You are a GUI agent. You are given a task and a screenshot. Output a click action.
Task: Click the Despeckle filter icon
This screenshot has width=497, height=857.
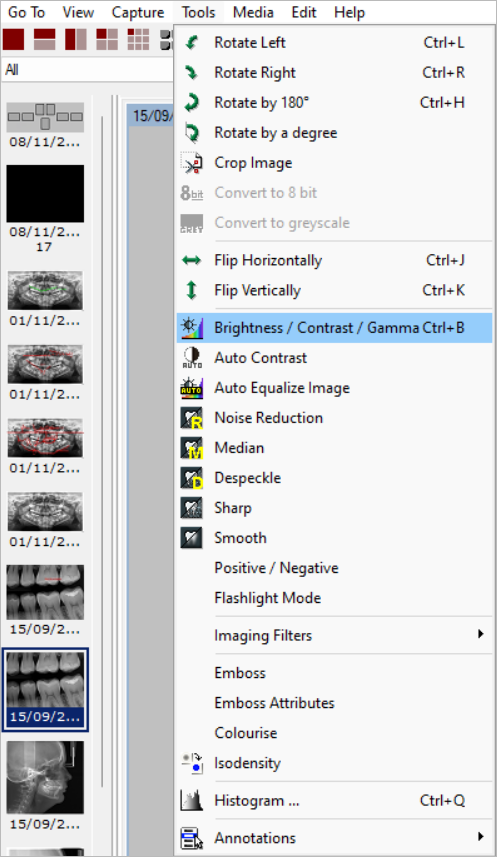191,478
